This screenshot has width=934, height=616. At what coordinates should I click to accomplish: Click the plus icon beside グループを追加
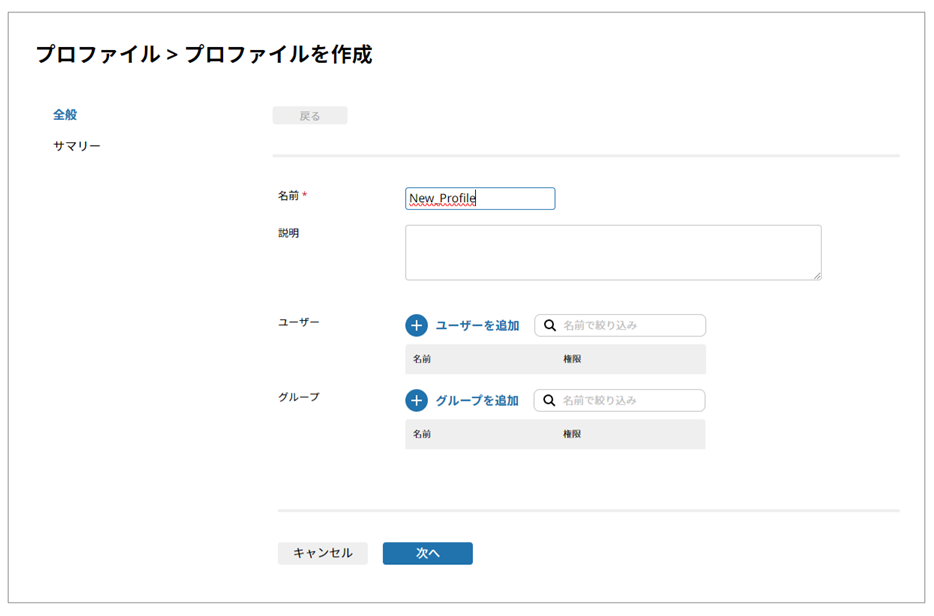(x=416, y=401)
